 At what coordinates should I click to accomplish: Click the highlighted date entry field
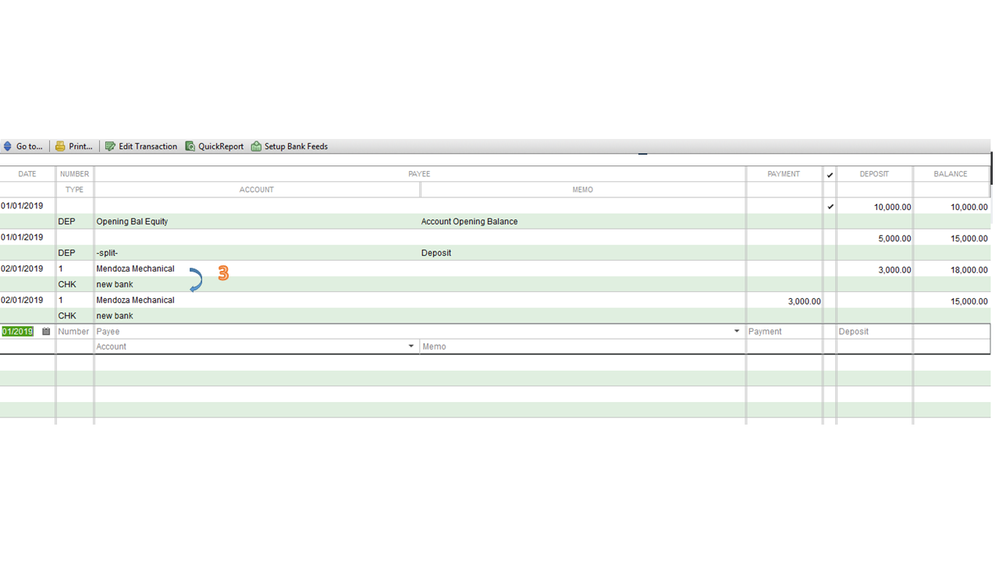[x=17, y=331]
